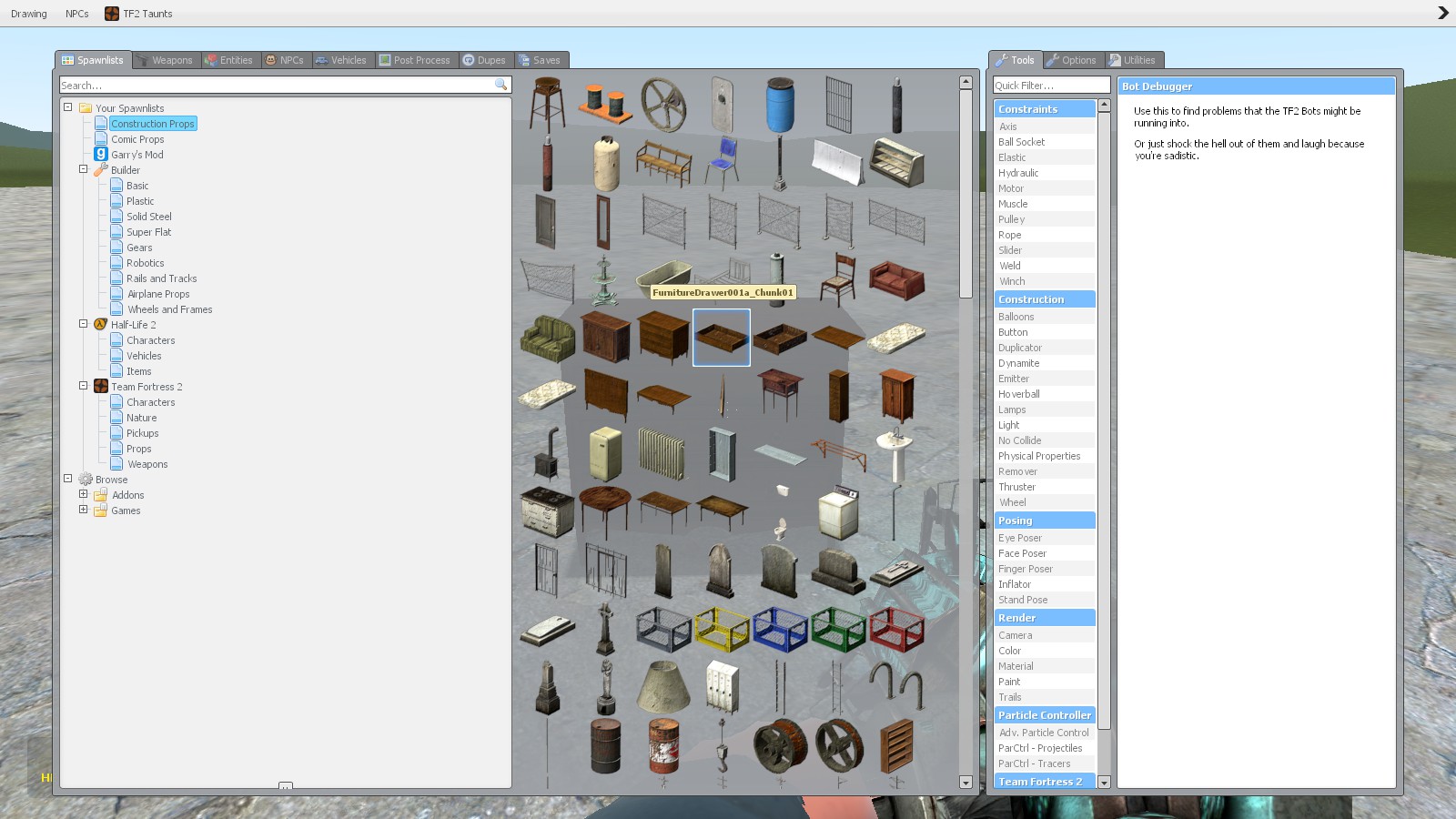Open Team Fortress 2 Pickups list

(142, 433)
